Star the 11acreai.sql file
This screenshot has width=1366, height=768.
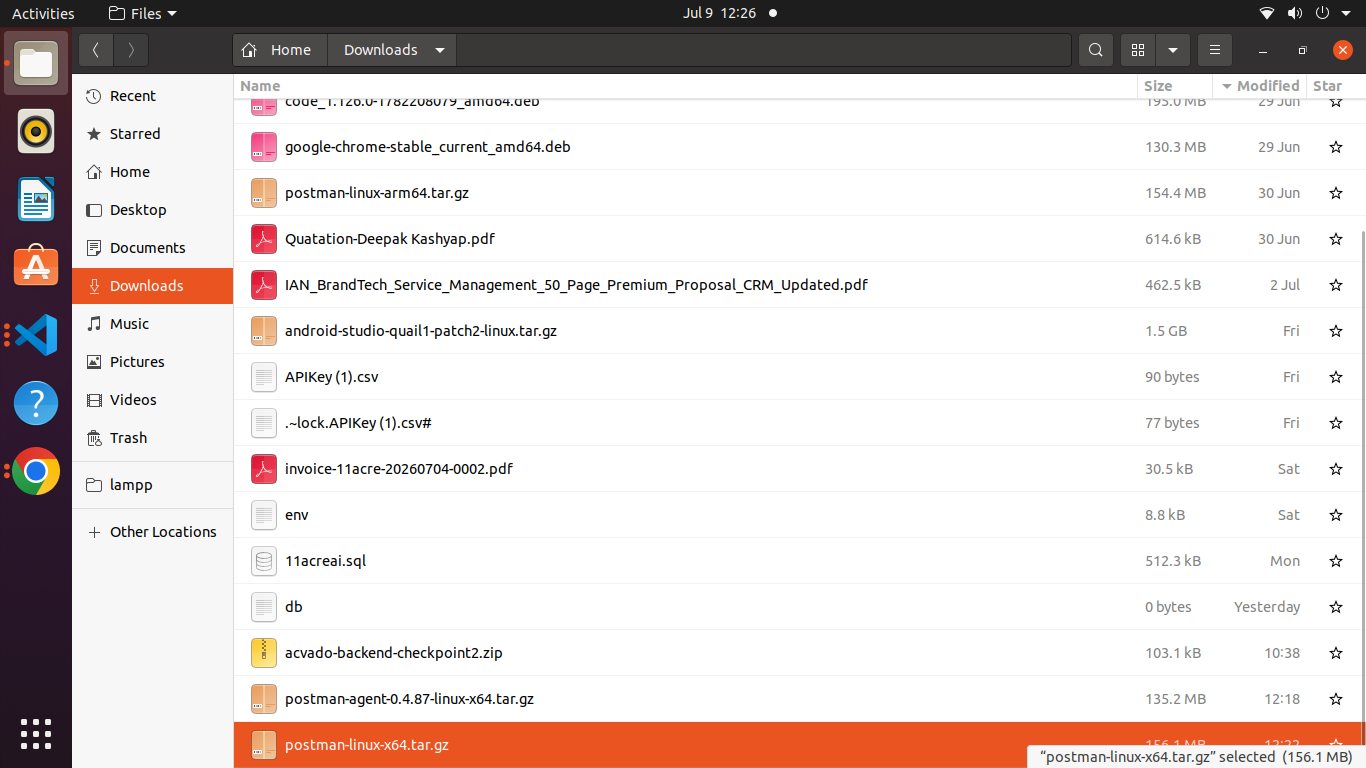coord(1335,561)
